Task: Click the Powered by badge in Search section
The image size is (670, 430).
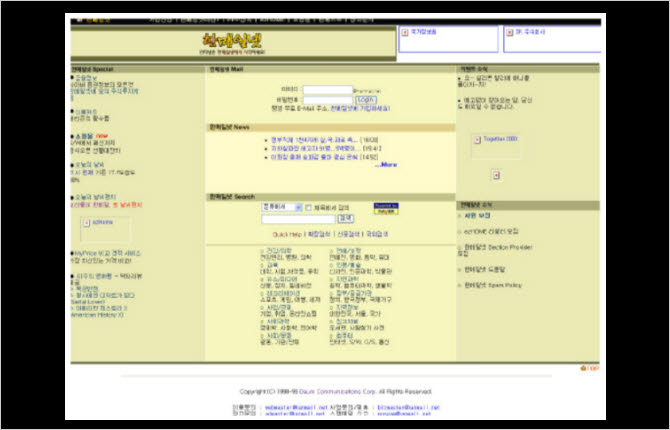Action: [386, 208]
